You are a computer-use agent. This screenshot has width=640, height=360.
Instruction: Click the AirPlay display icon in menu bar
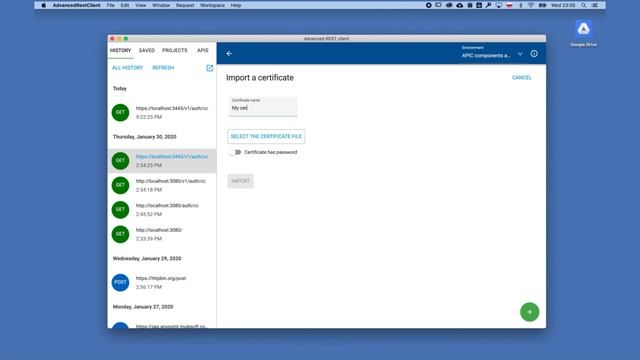[x=499, y=5]
